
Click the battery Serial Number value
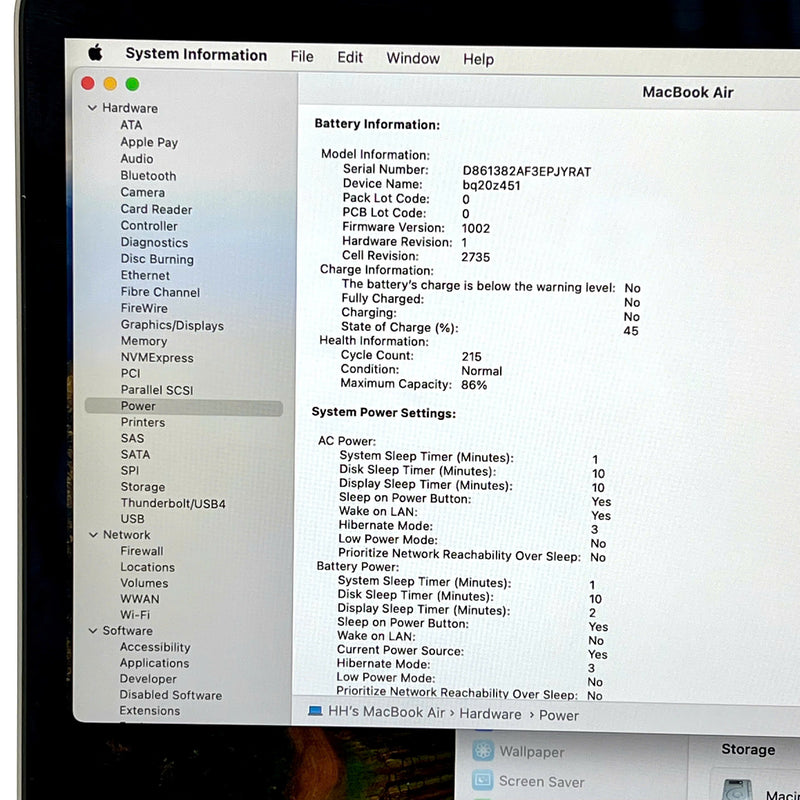(526, 171)
